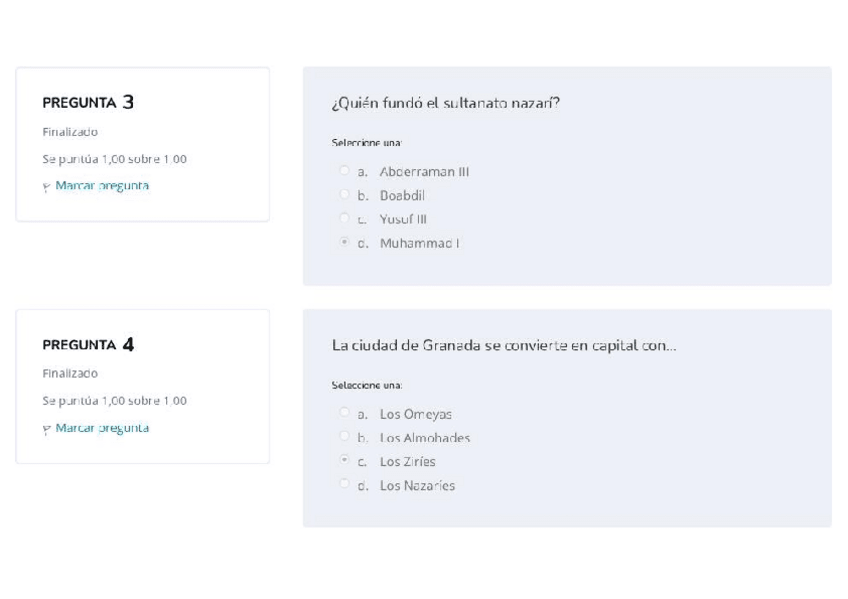Screen dimensions: 848x599
Task: Open the Marcar pregunta link in Pregunta 4
Action: coord(102,428)
